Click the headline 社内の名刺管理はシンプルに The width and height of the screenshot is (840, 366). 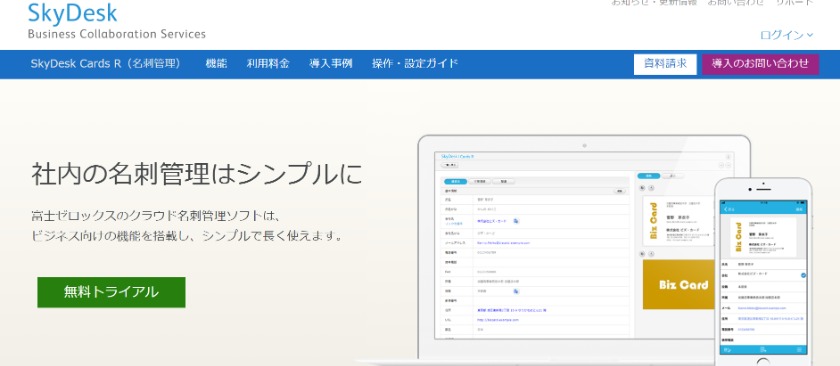pos(197,174)
